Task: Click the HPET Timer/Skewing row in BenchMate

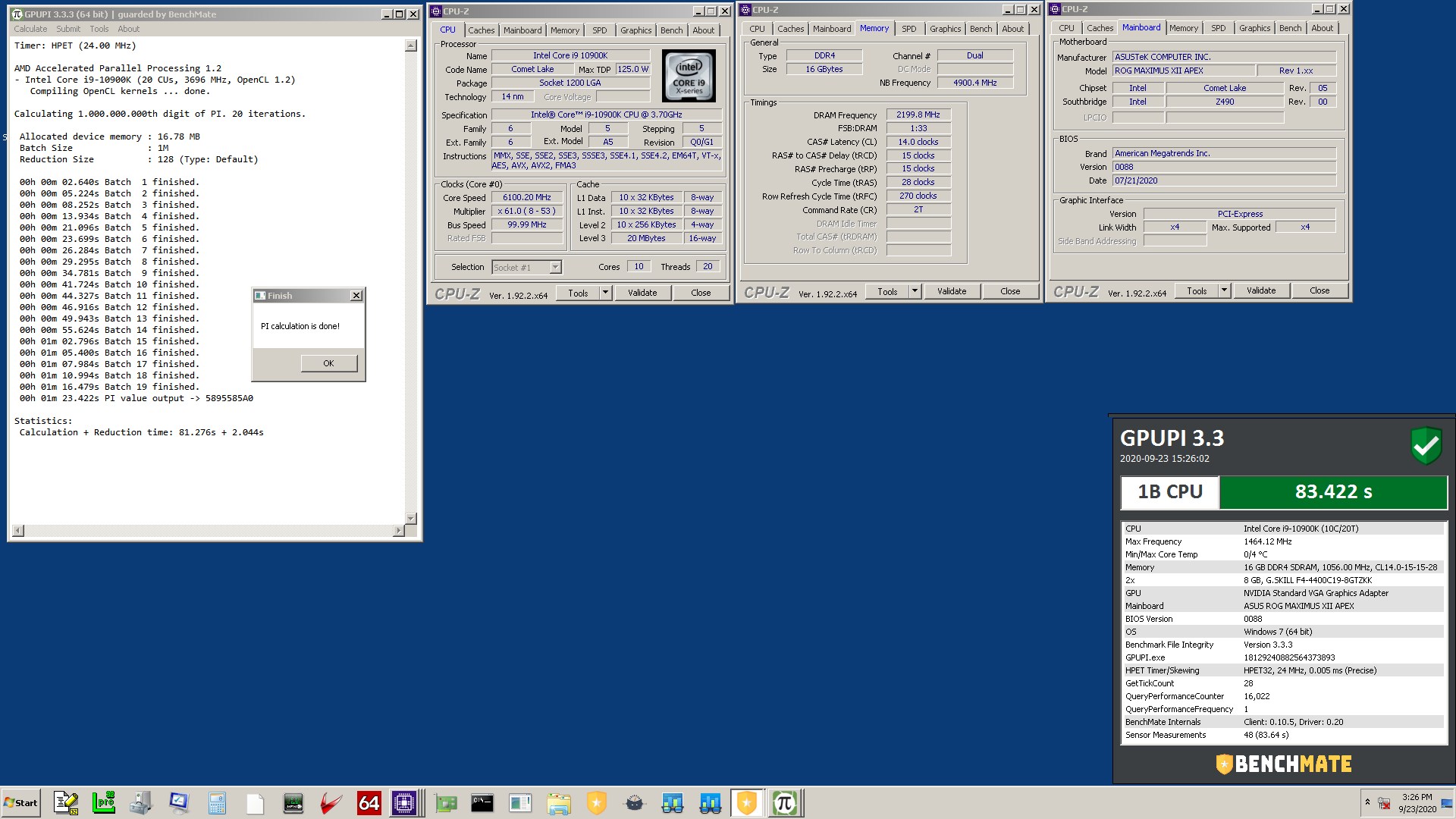Action: 1284,670
